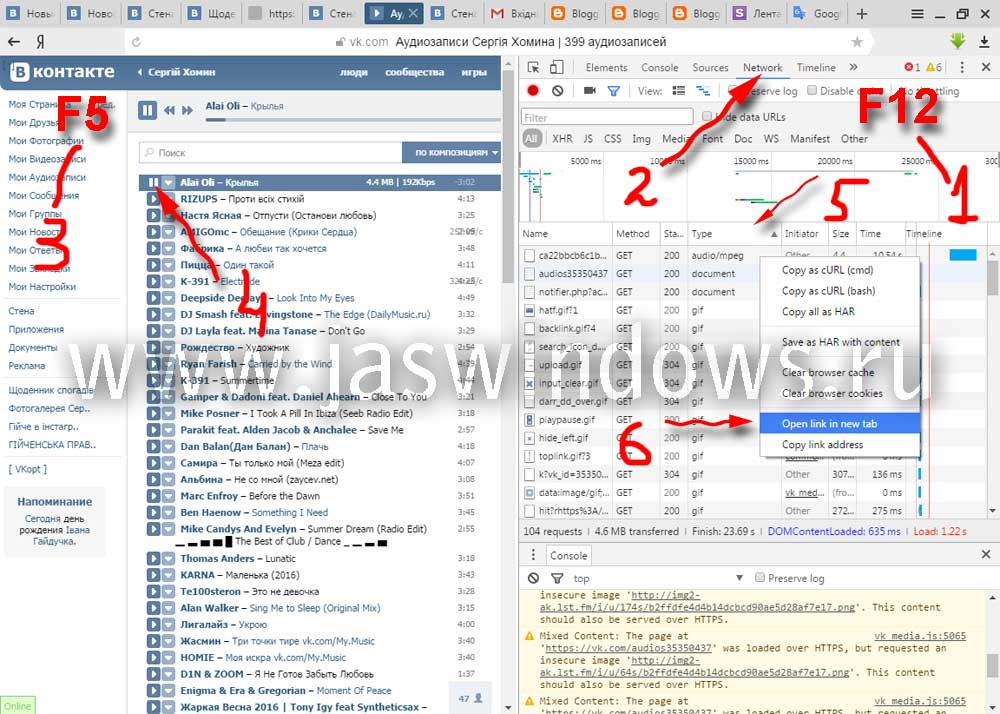
Task: Enable Preserve log in the Console drawer
Action: coord(760,578)
